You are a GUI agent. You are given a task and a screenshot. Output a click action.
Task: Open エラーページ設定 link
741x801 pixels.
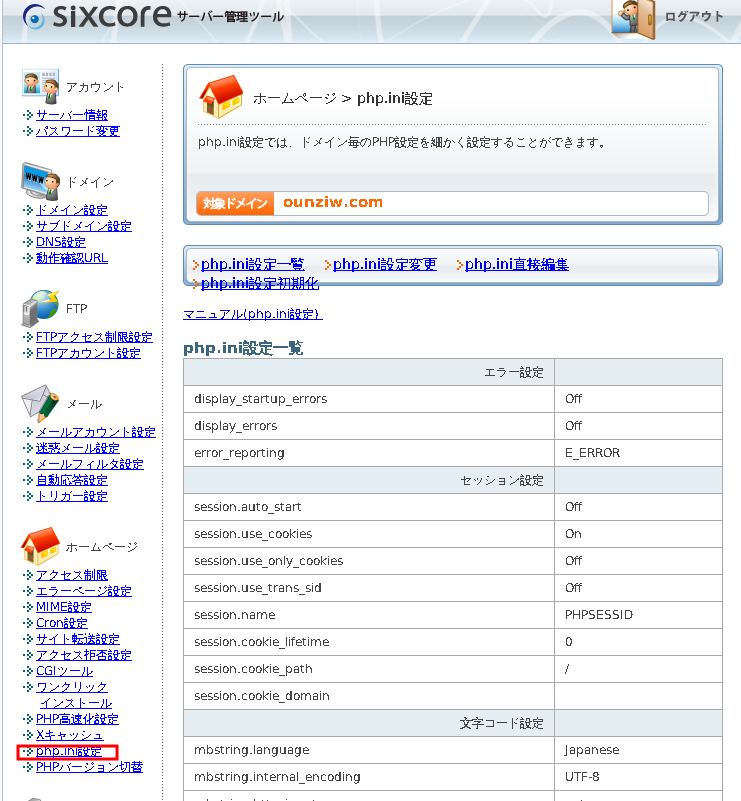84,591
